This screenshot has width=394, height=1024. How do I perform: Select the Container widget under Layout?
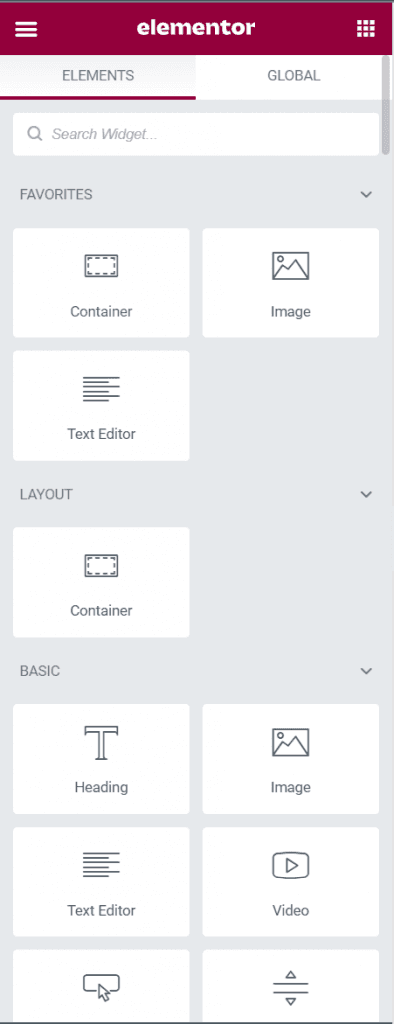click(101, 583)
